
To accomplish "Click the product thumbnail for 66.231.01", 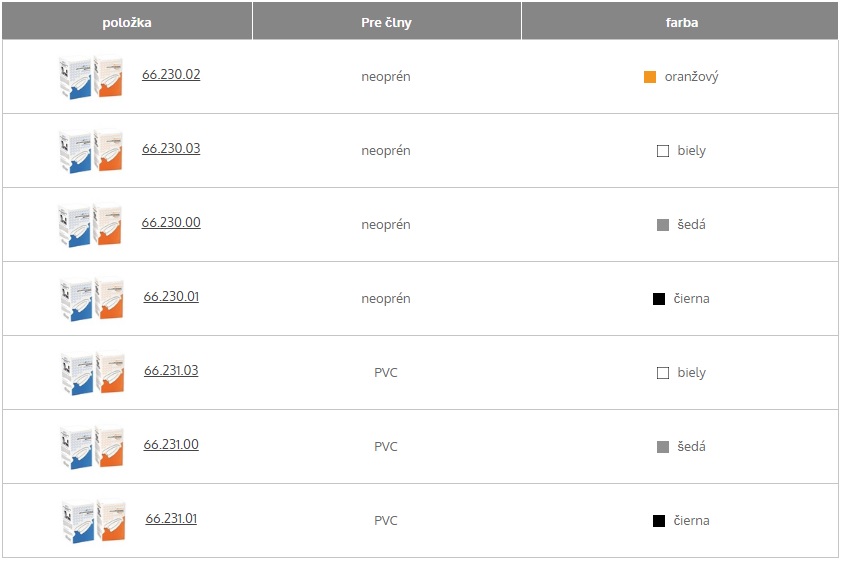I will pyautogui.click(x=93, y=521).
